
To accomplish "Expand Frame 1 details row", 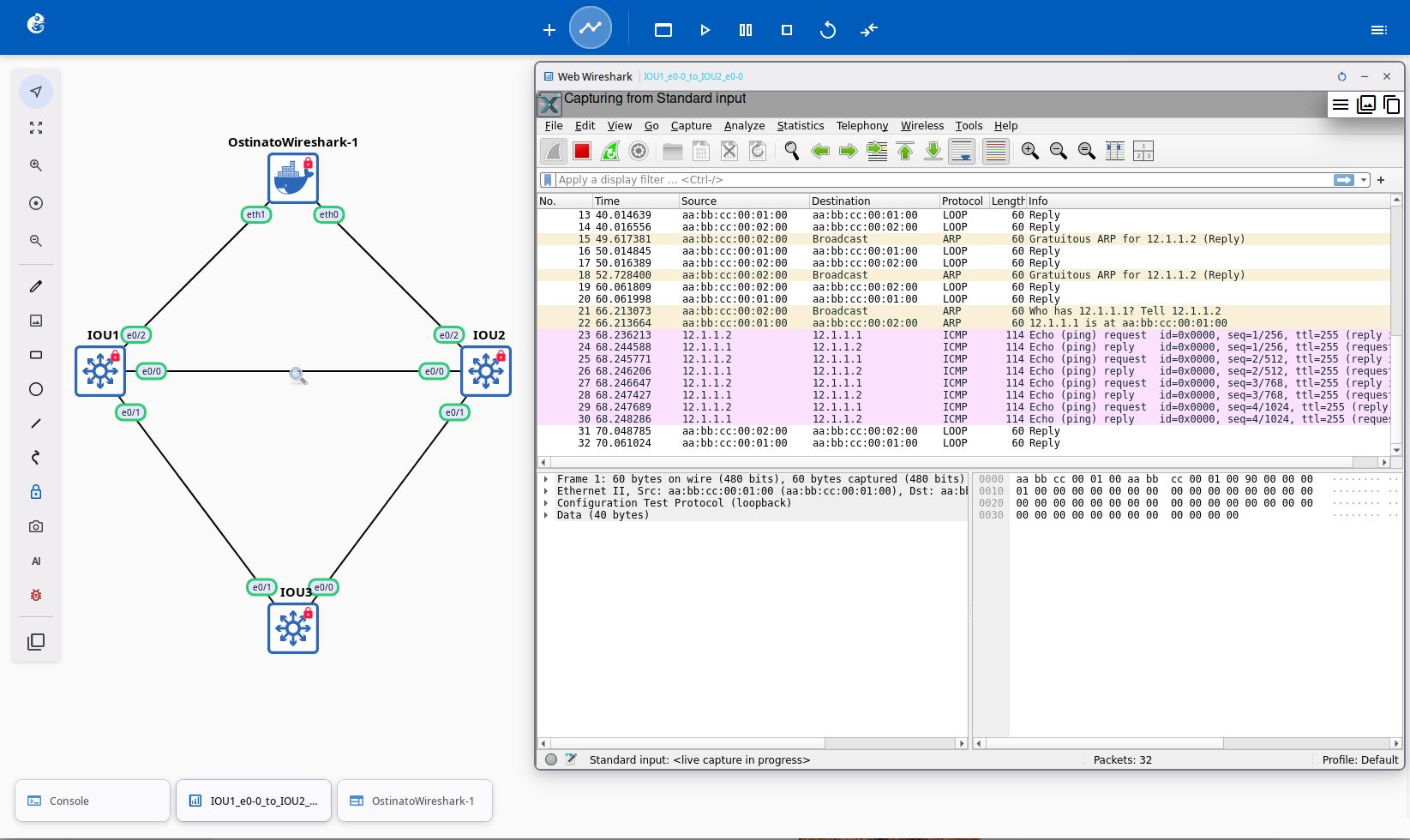I will click(x=546, y=479).
